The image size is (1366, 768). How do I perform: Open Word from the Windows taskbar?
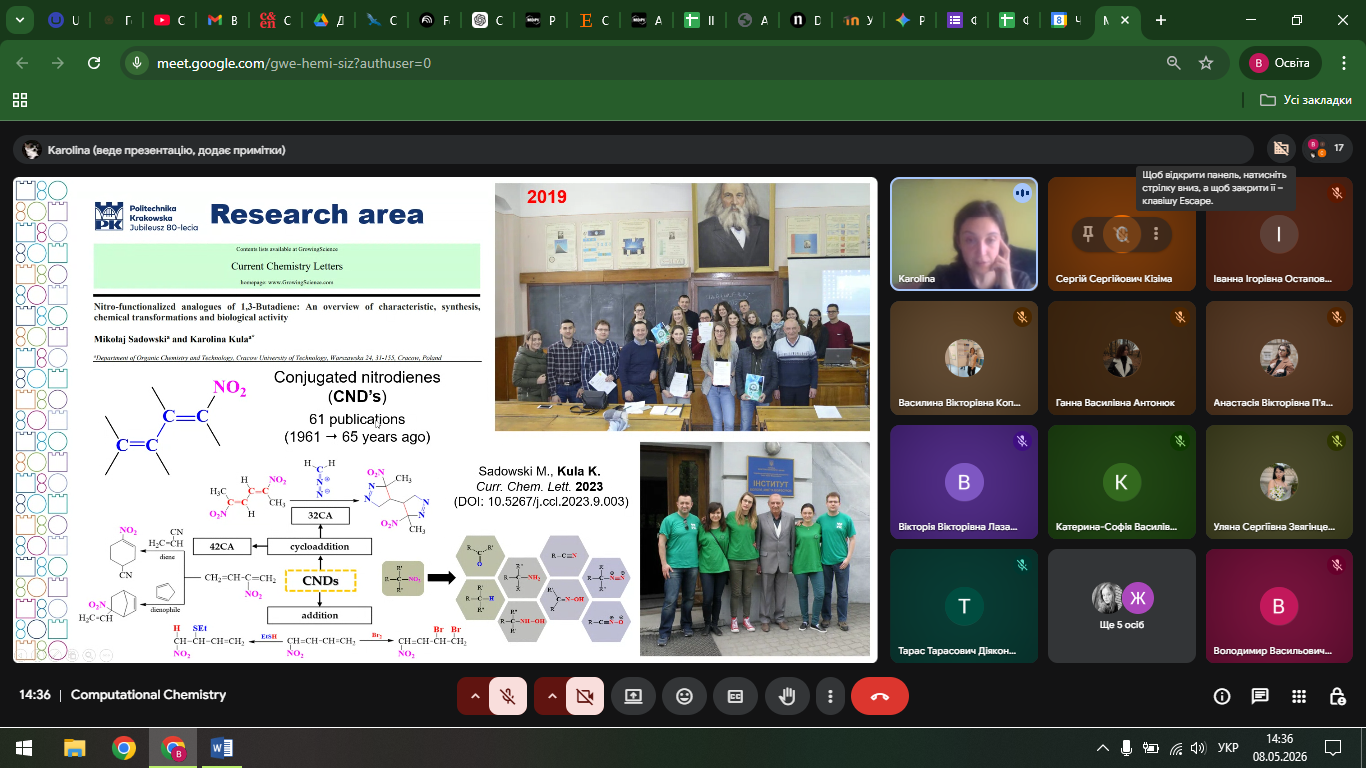click(x=222, y=747)
